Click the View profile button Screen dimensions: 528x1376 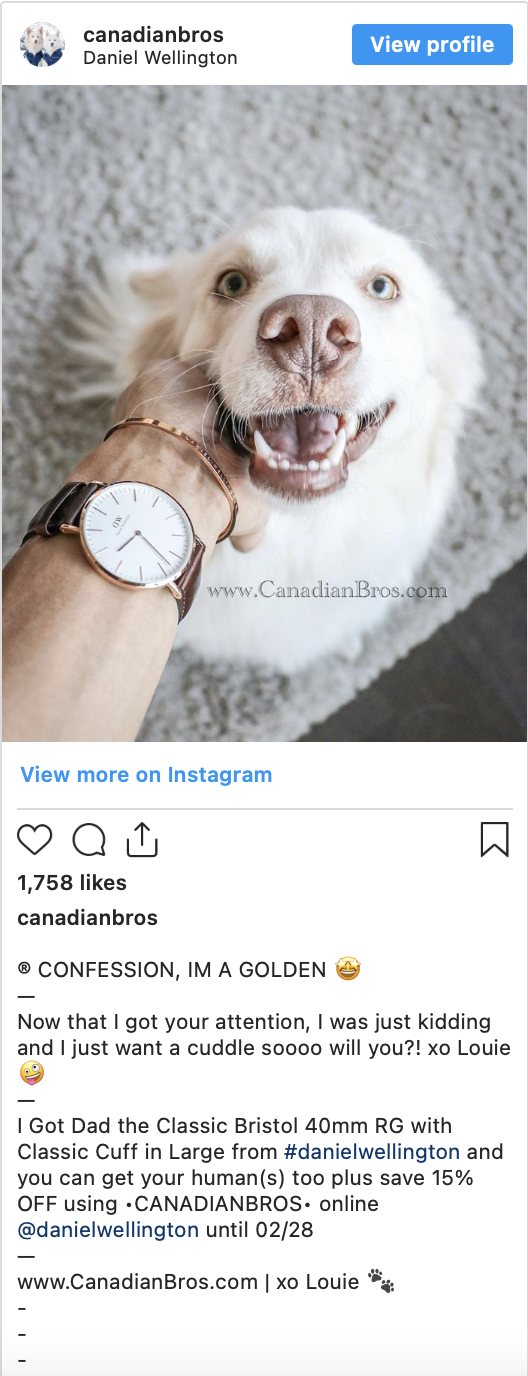pyautogui.click(x=432, y=45)
